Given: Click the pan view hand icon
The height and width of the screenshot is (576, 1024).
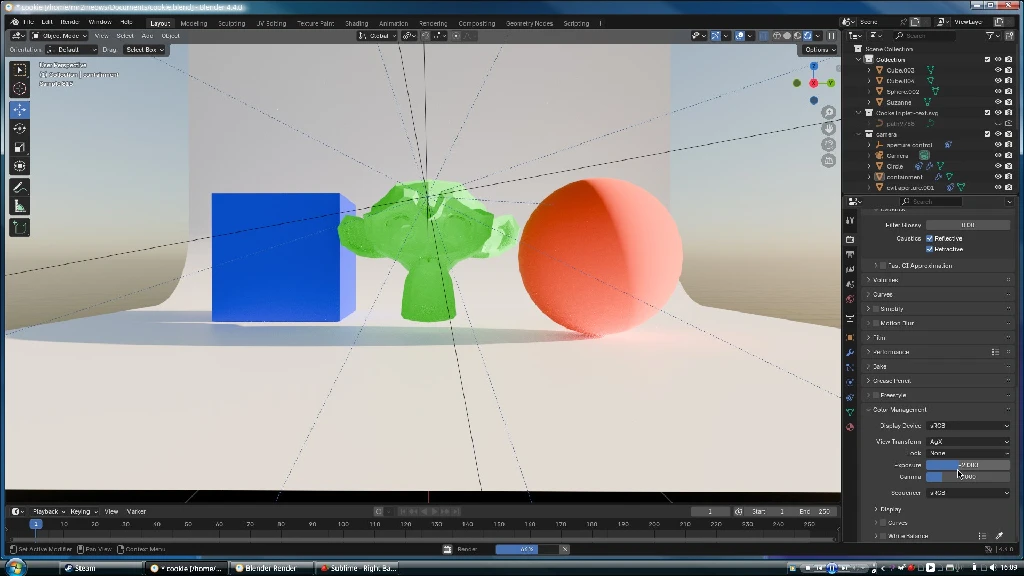Looking at the screenshot, I should (x=828, y=129).
